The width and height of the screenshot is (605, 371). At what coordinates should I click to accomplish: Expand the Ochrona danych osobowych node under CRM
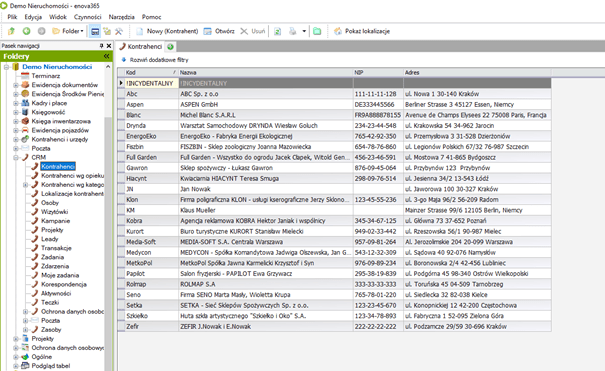25,312
